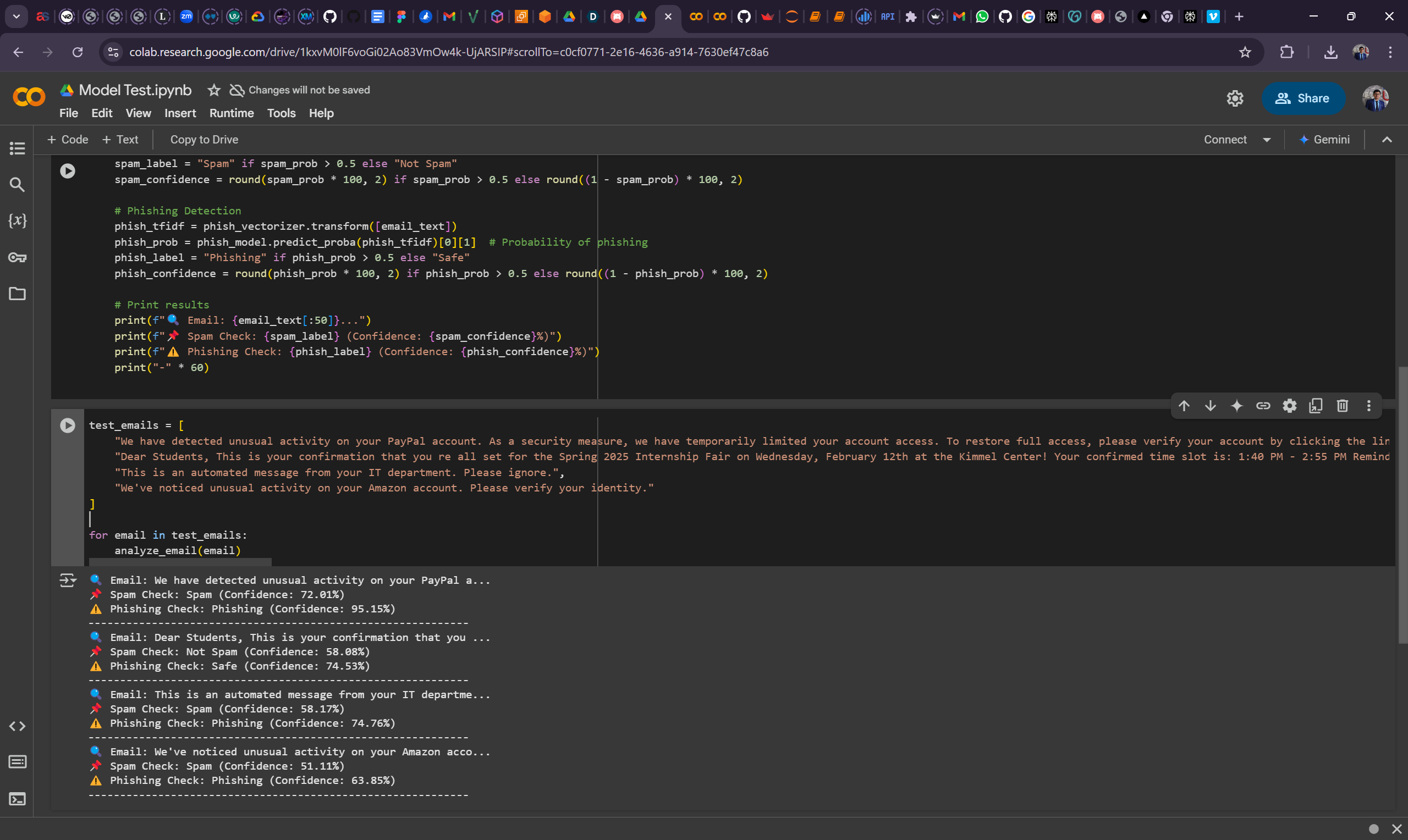
Task: Toggle the cell output display icon
Action: (x=67, y=580)
